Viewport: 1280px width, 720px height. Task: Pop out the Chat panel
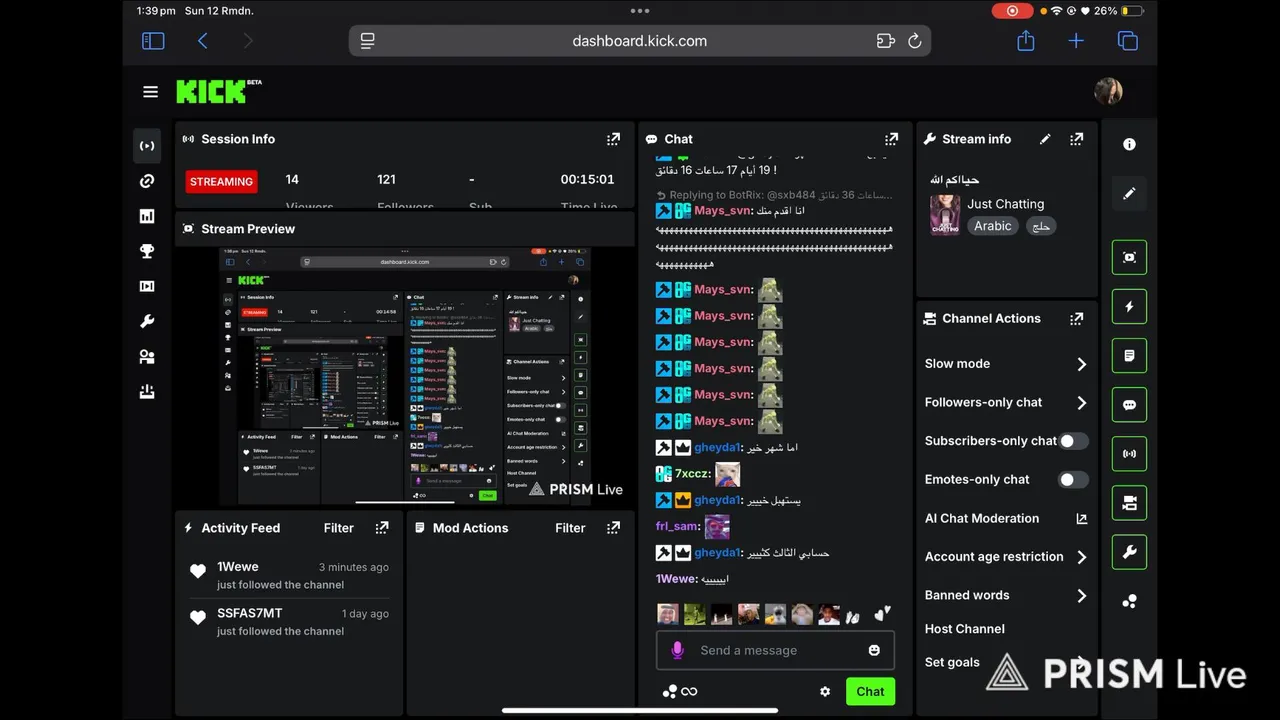coord(891,139)
